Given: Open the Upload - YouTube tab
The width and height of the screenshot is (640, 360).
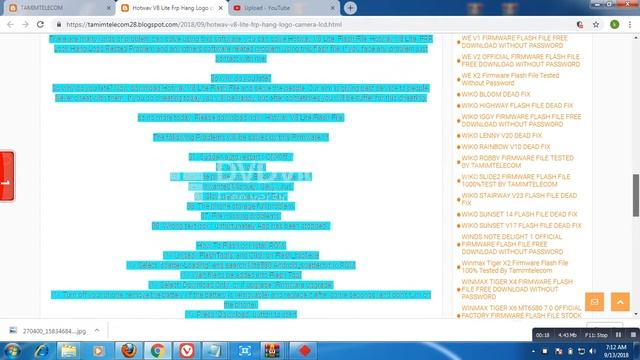Looking at the screenshot, I should coord(283,8).
